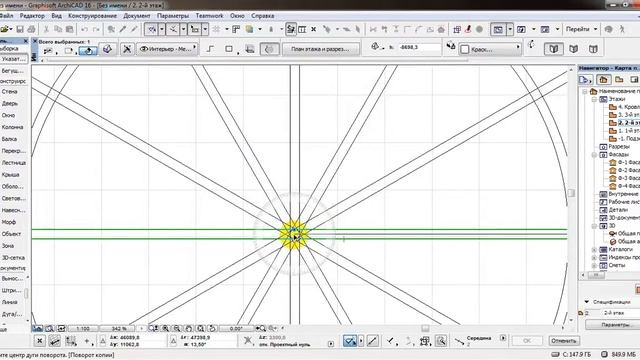Click the Paste icon in the toolbar
Screen dimensions: 640x360
click(x=69, y=29)
